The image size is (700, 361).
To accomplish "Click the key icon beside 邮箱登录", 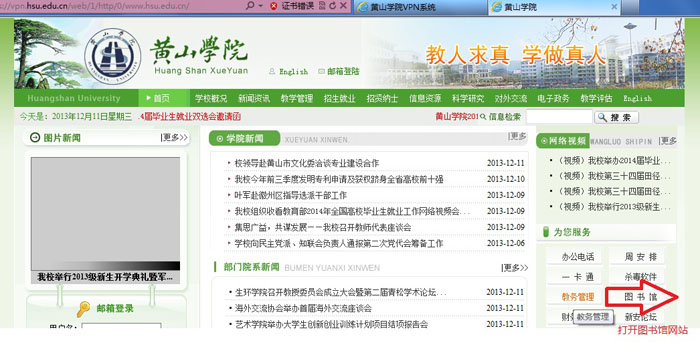I will pos(83,309).
